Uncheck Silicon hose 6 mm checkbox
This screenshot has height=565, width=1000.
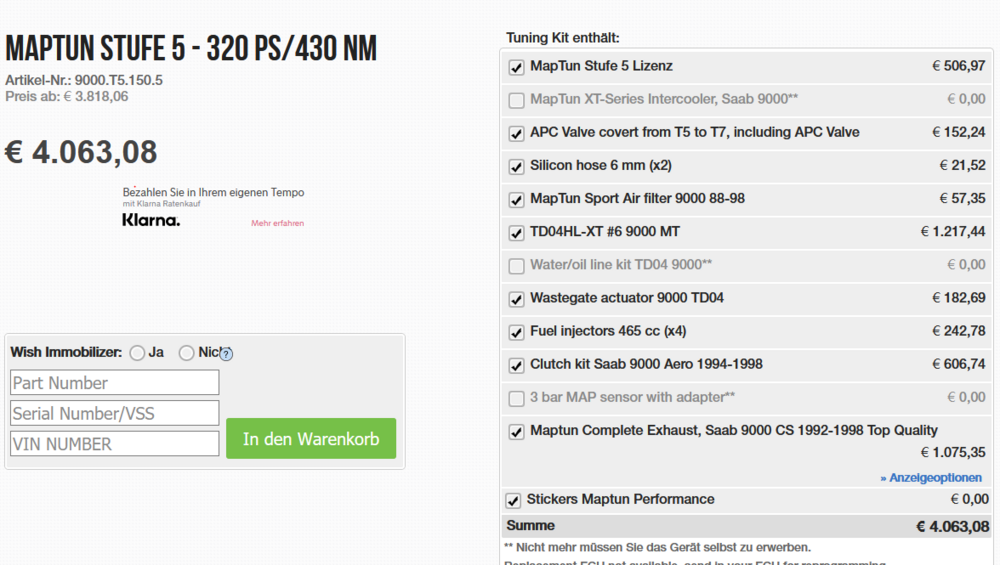[517, 166]
